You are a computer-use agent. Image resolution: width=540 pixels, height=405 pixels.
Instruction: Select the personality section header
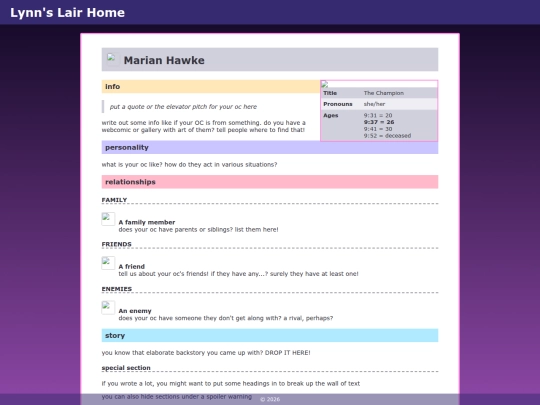click(270, 147)
